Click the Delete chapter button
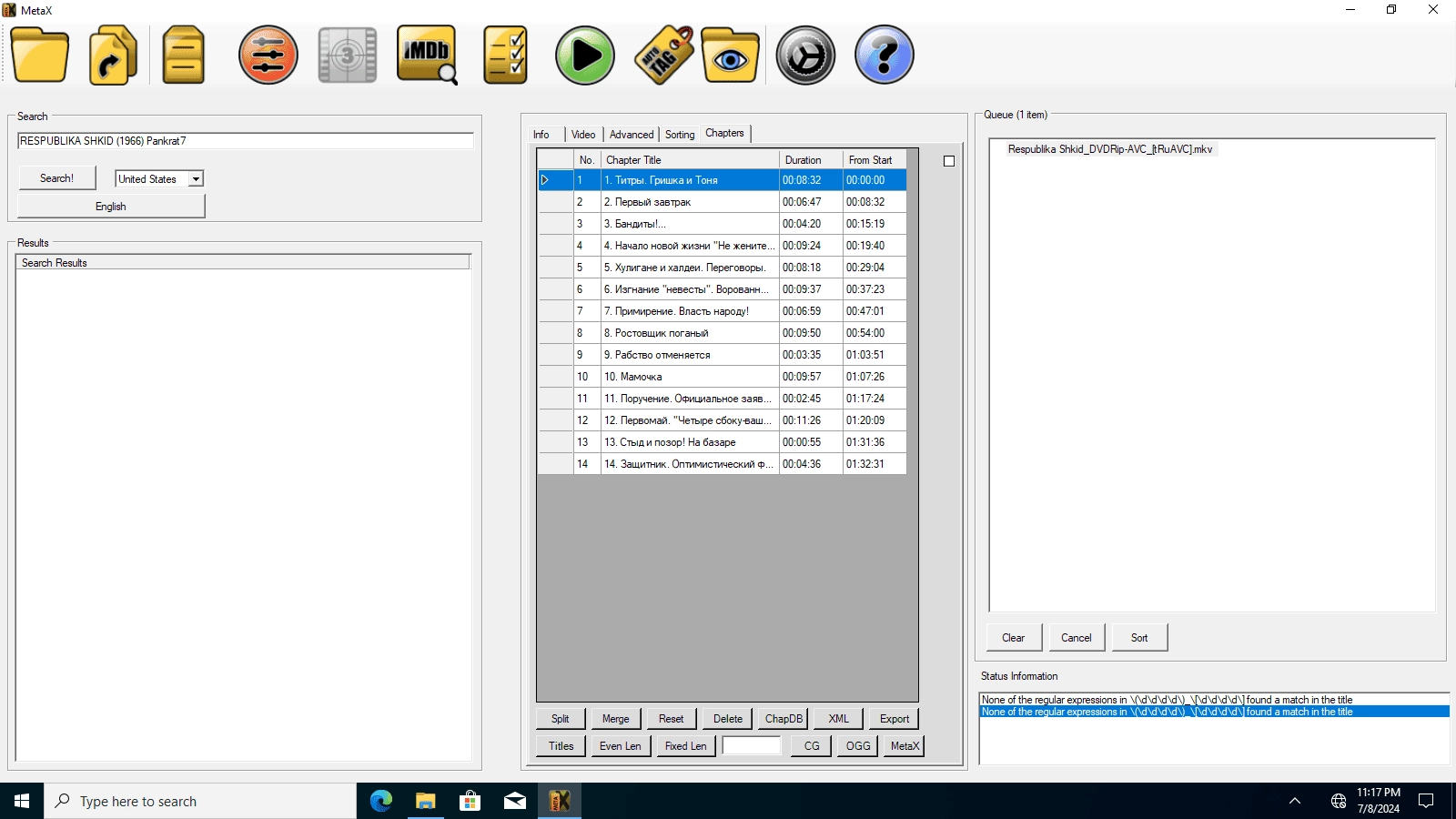This screenshot has height=819, width=1456. (x=728, y=719)
